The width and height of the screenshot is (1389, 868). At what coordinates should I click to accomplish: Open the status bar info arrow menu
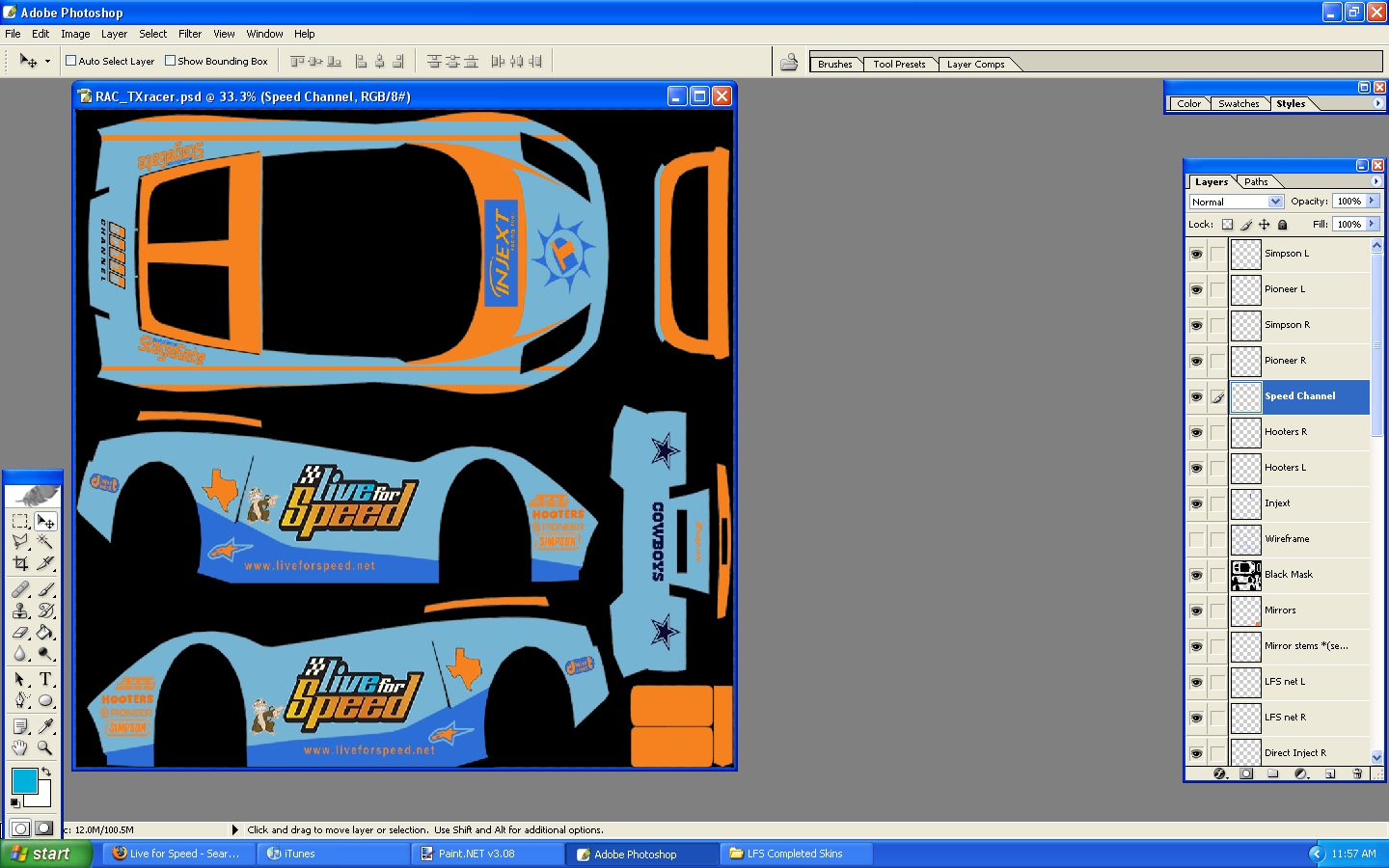pos(234,829)
